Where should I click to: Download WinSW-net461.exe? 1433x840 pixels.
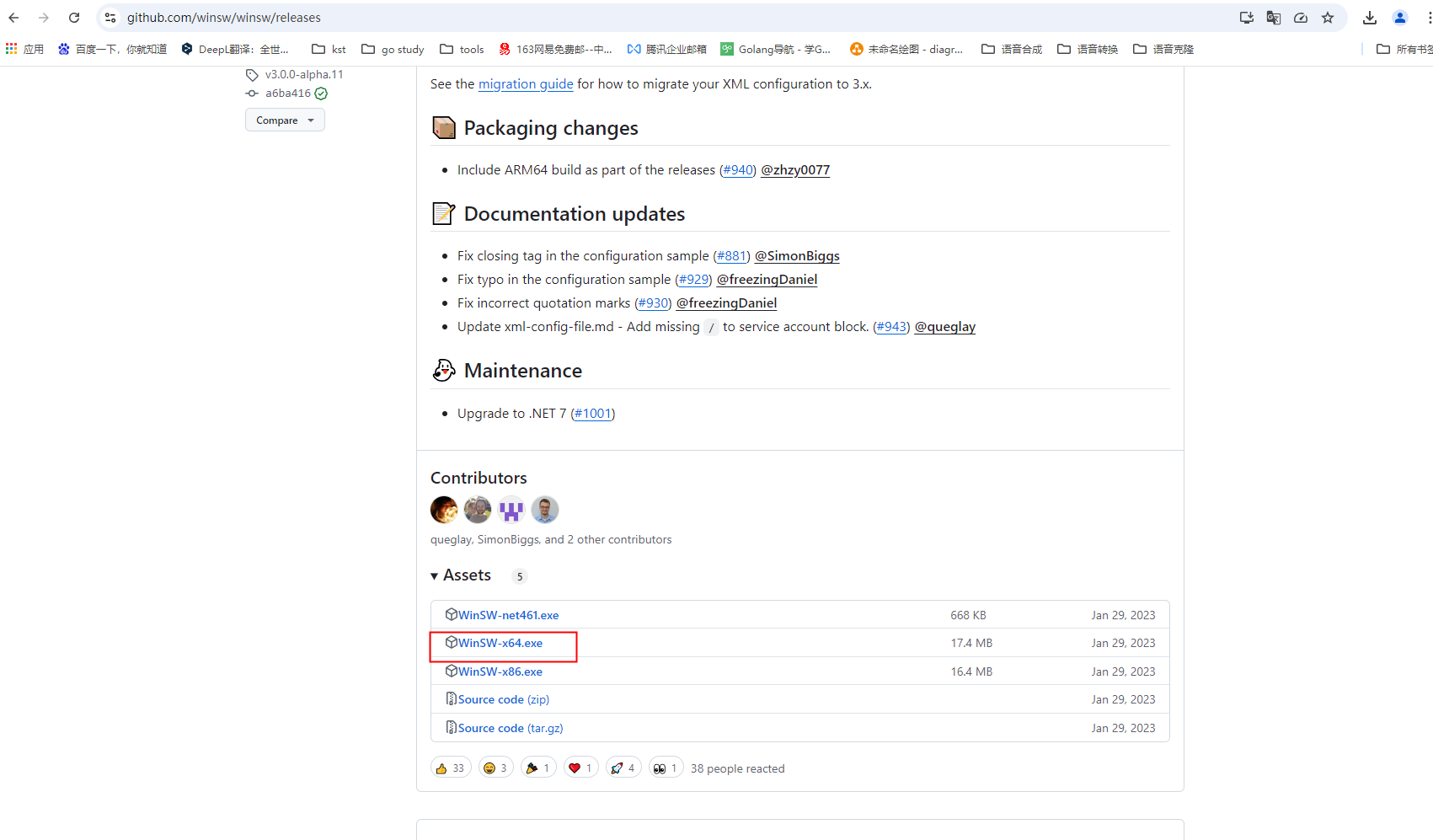tap(508, 615)
